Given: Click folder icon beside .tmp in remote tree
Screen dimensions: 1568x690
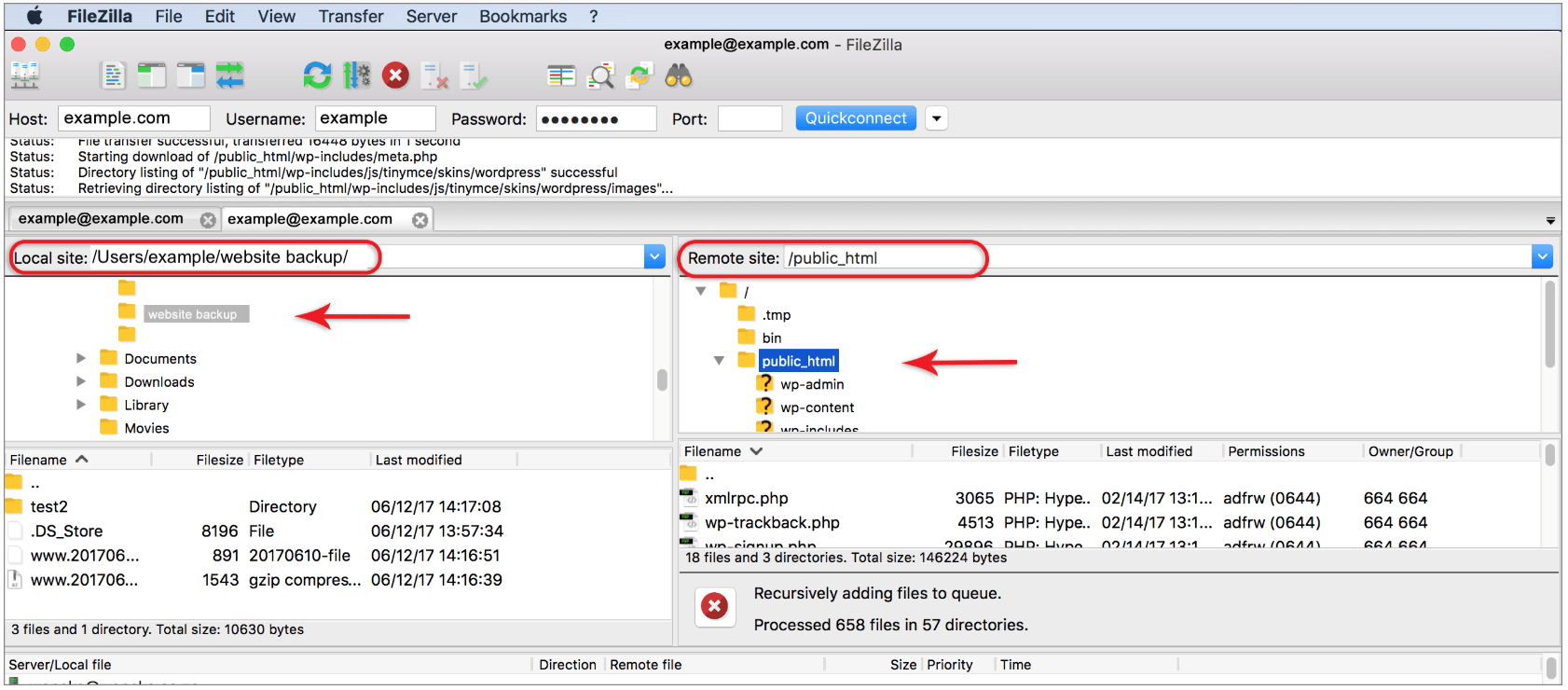Looking at the screenshot, I should click(x=747, y=314).
